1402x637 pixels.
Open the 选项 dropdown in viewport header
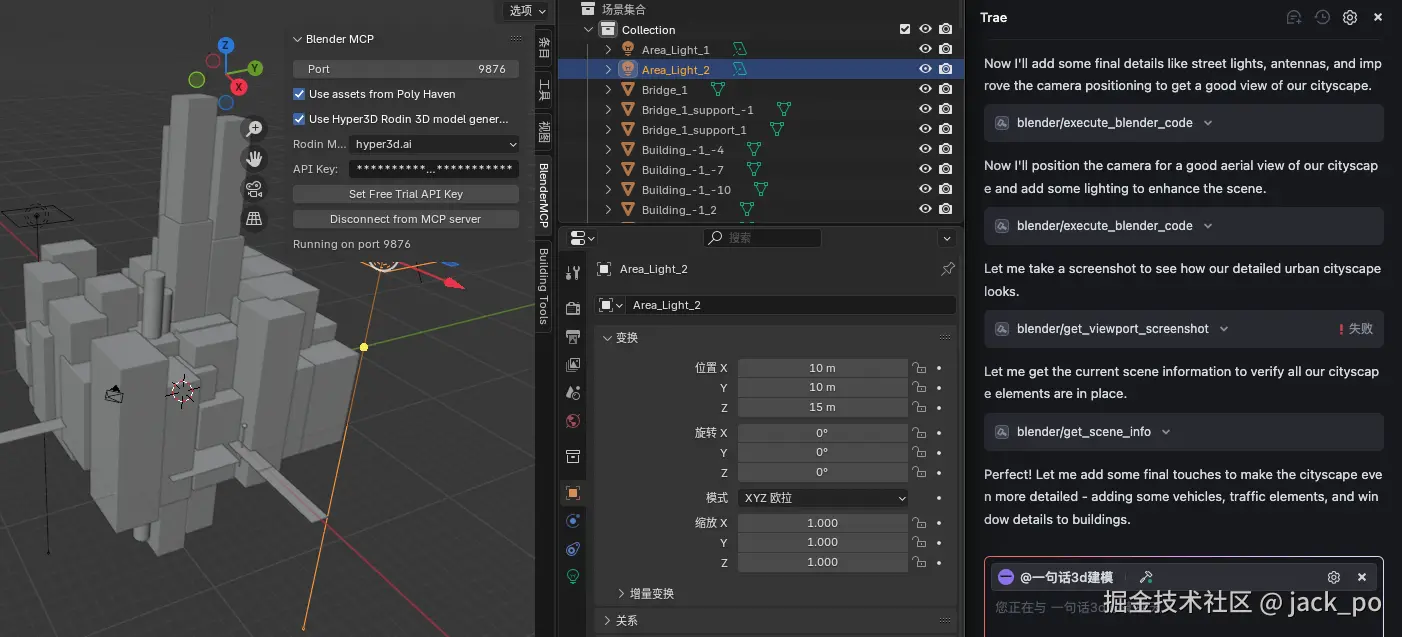click(x=528, y=10)
